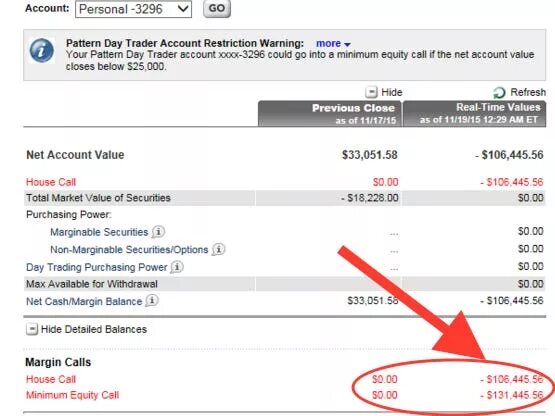Screen dimensions: 555x416
Task: Click the Max Available for Withdrawal label
Action: click(x=92, y=284)
